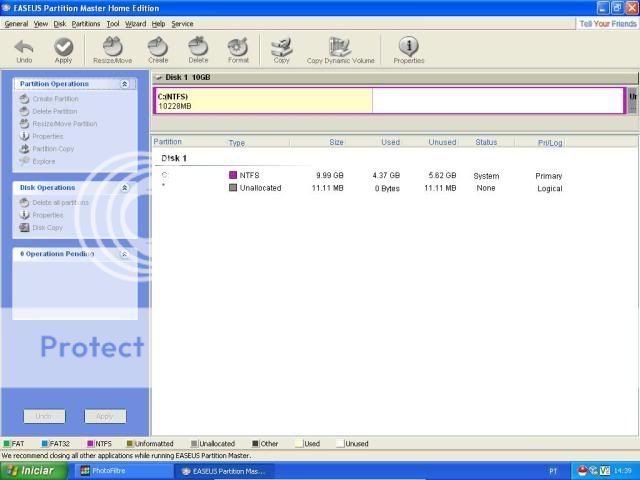The height and width of the screenshot is (480, 640).
Task: Click the PT language indicator in taskbar
Action: [553, 471]
